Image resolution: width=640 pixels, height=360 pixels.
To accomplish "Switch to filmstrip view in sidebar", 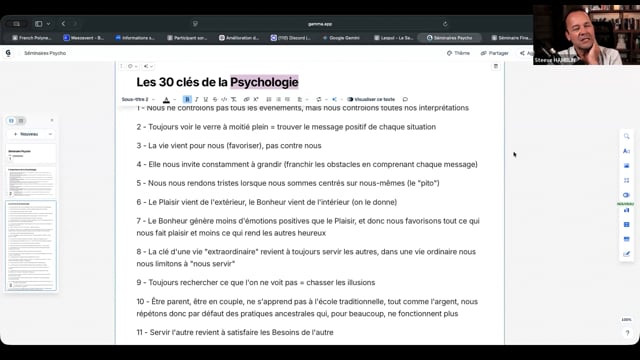I will coord(11,120).
